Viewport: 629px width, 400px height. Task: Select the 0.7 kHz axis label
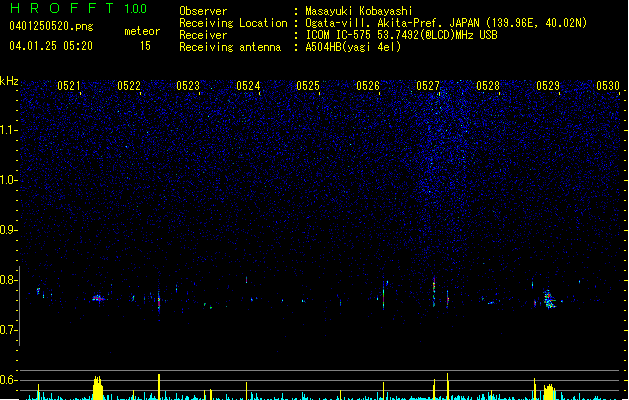[x=8, y=330]
